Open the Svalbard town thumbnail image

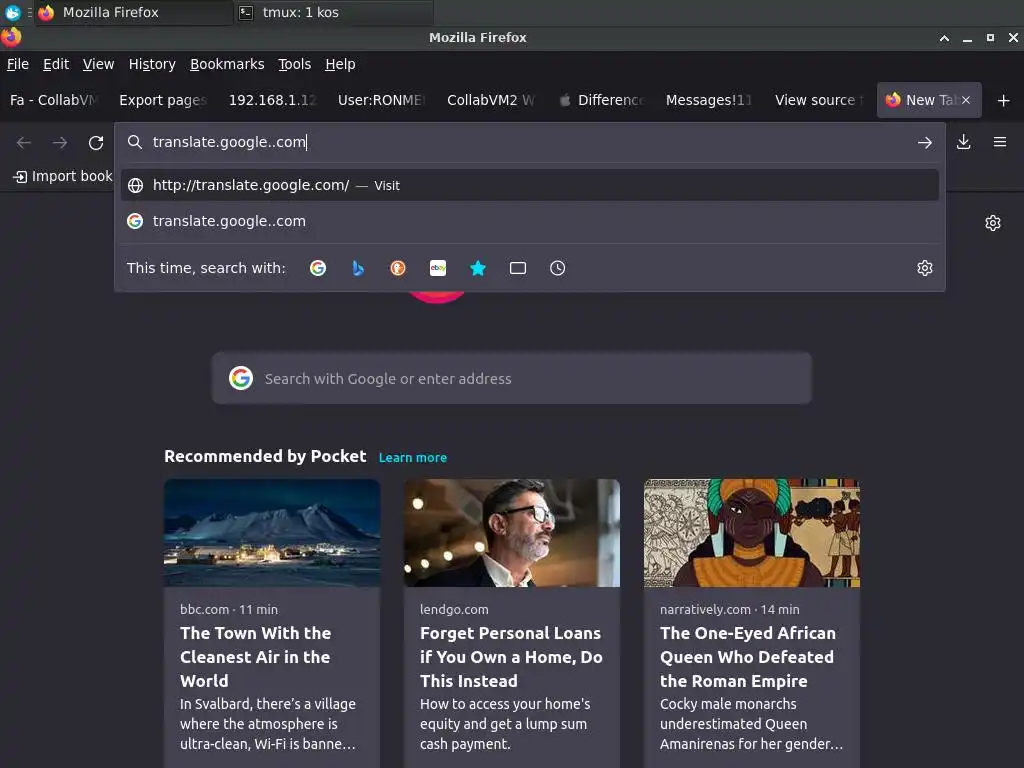pos(272,533)
